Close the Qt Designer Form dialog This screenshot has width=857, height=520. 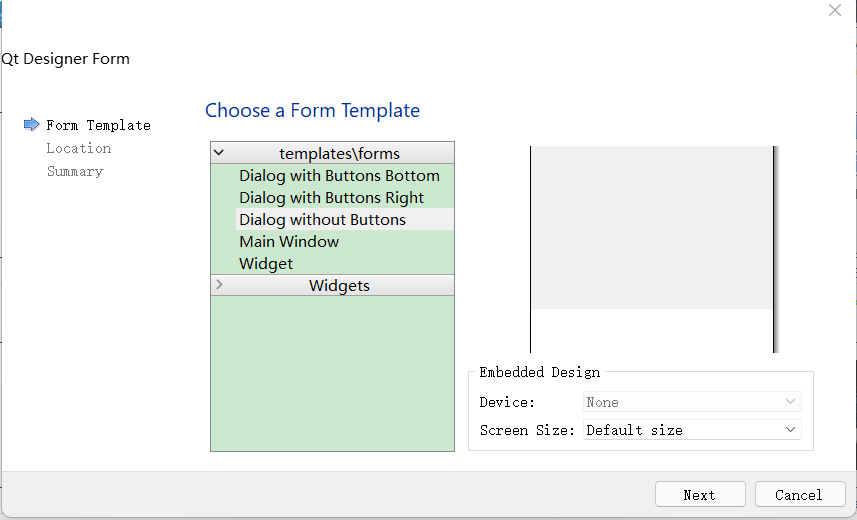point(835,10)
